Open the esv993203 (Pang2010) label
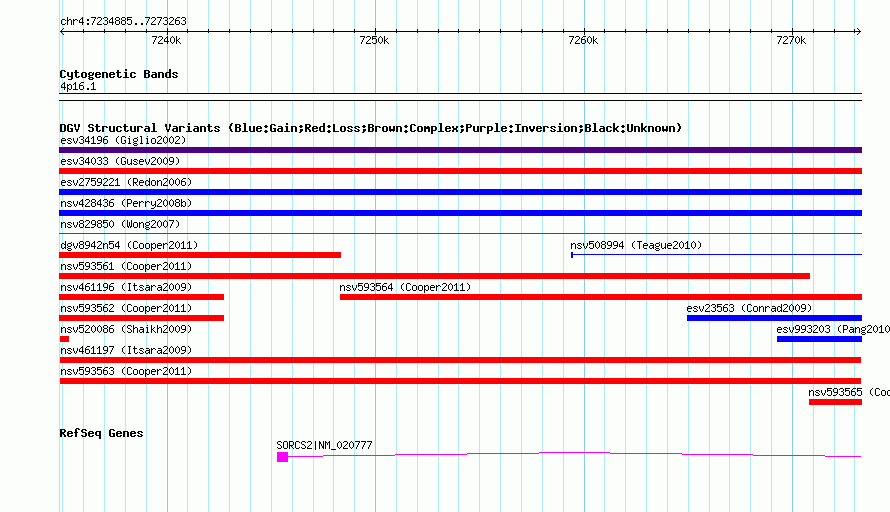Screen dimensions: 890x512 [833, 329]
